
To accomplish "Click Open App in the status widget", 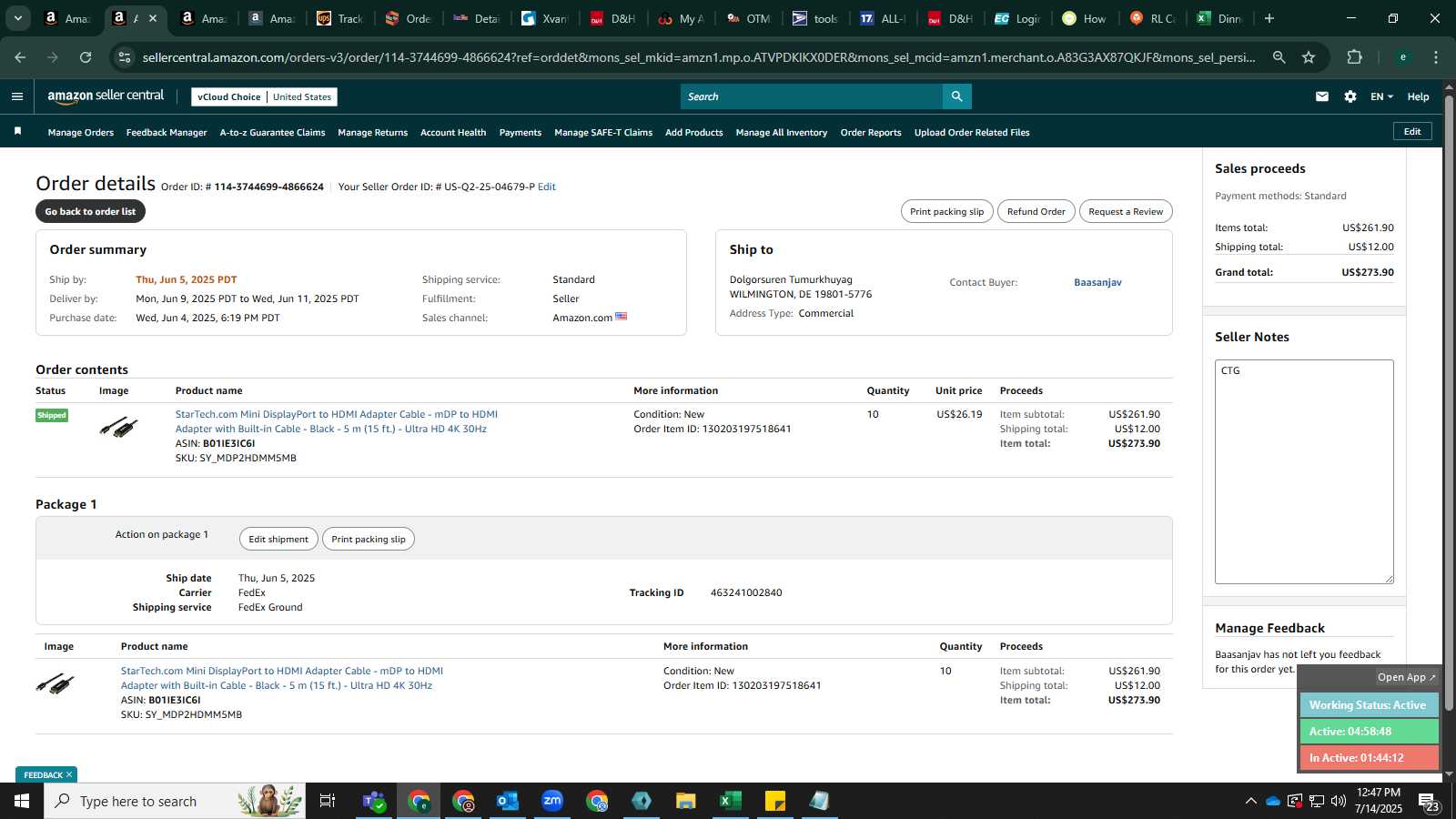I will pos(1406,677).
